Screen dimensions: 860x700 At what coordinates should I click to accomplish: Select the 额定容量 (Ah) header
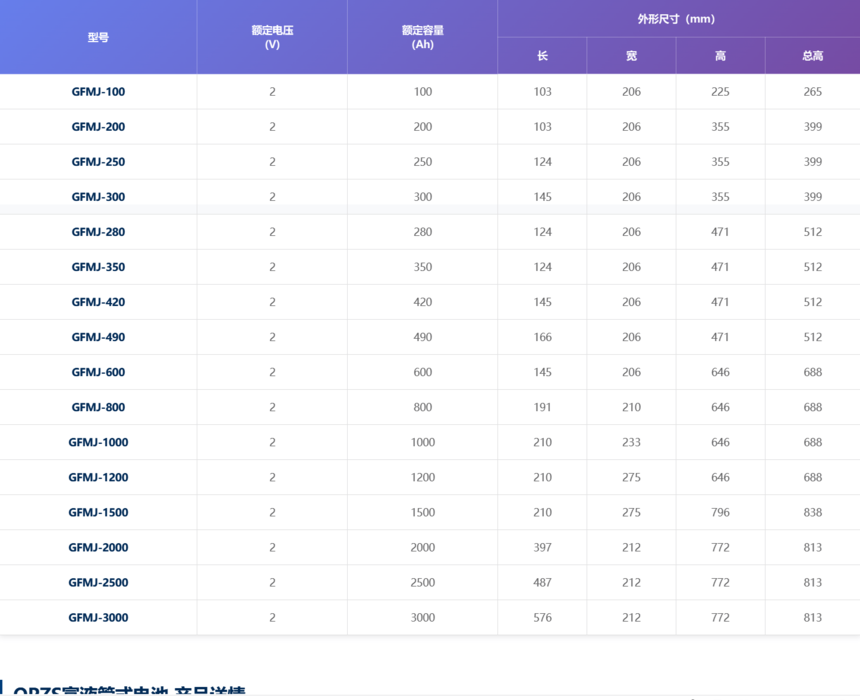coord(422,37)
